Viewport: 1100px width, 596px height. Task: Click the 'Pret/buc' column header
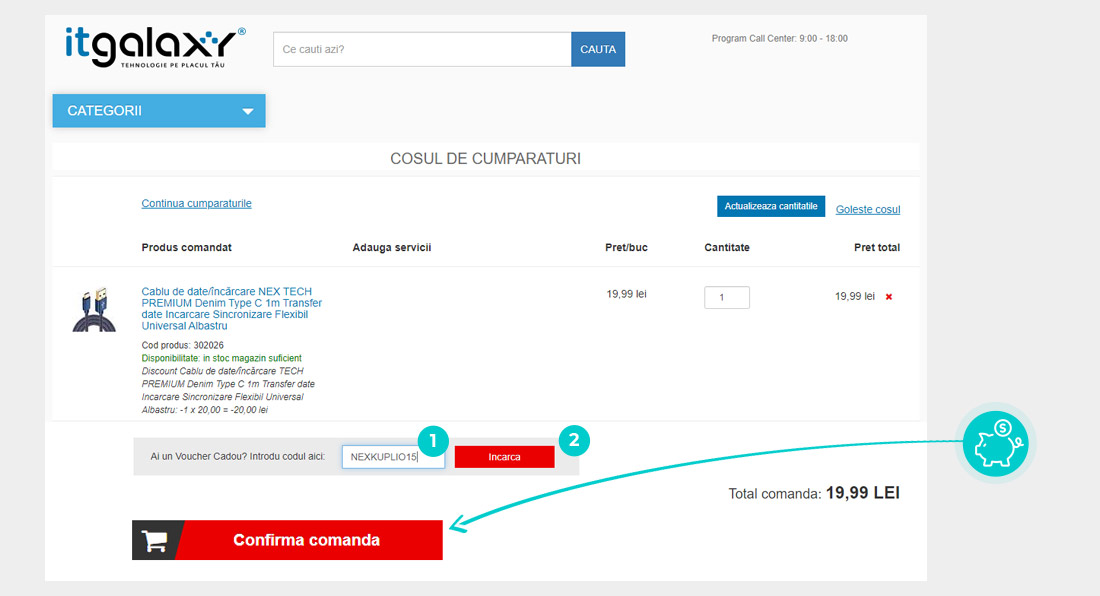pyautogui.click(x=626, y=248)
